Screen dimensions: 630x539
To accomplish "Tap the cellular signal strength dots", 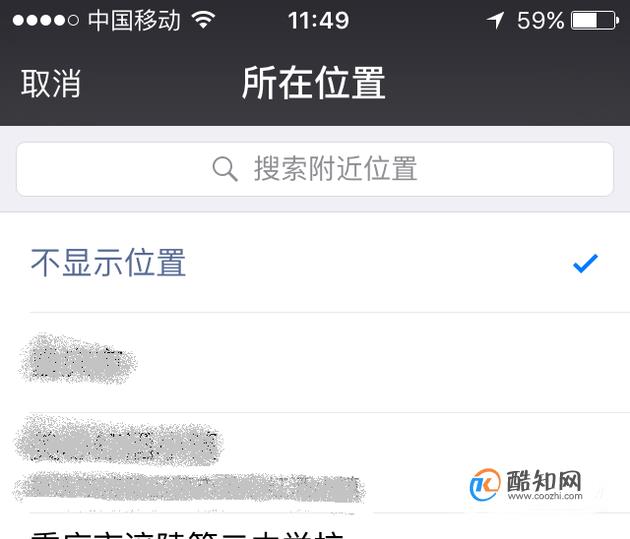I will [x=46, y=20].
